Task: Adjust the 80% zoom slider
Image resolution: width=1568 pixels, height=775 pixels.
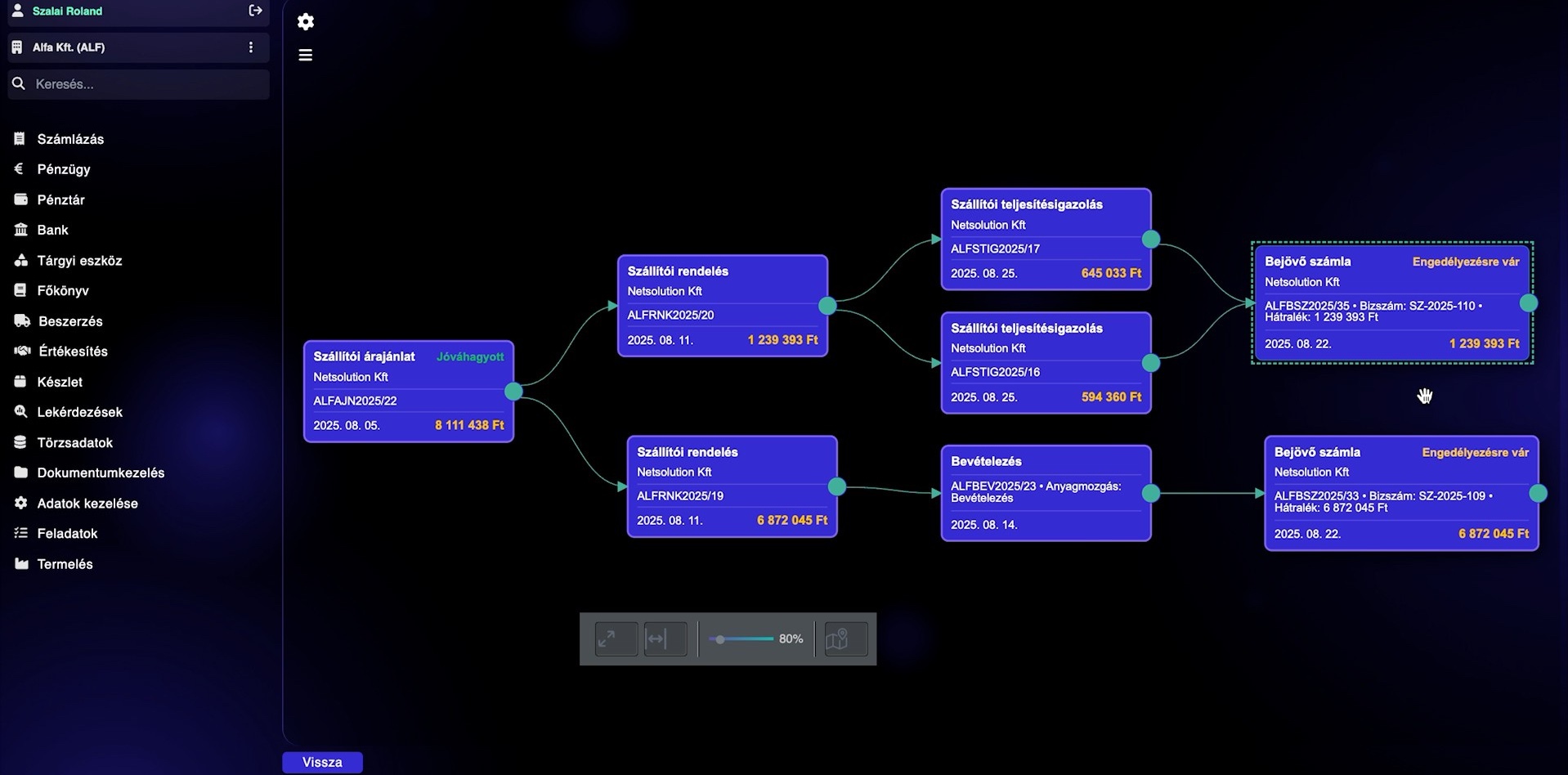Action: [741, 639]
